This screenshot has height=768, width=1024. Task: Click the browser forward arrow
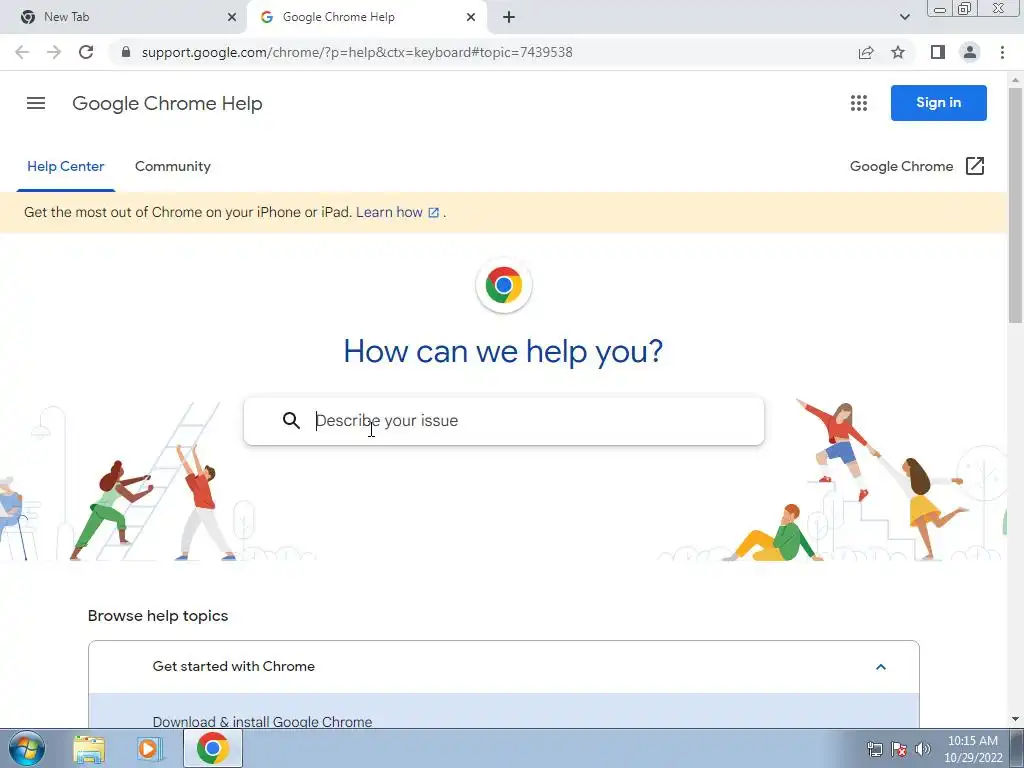click(x=54, y=52)
